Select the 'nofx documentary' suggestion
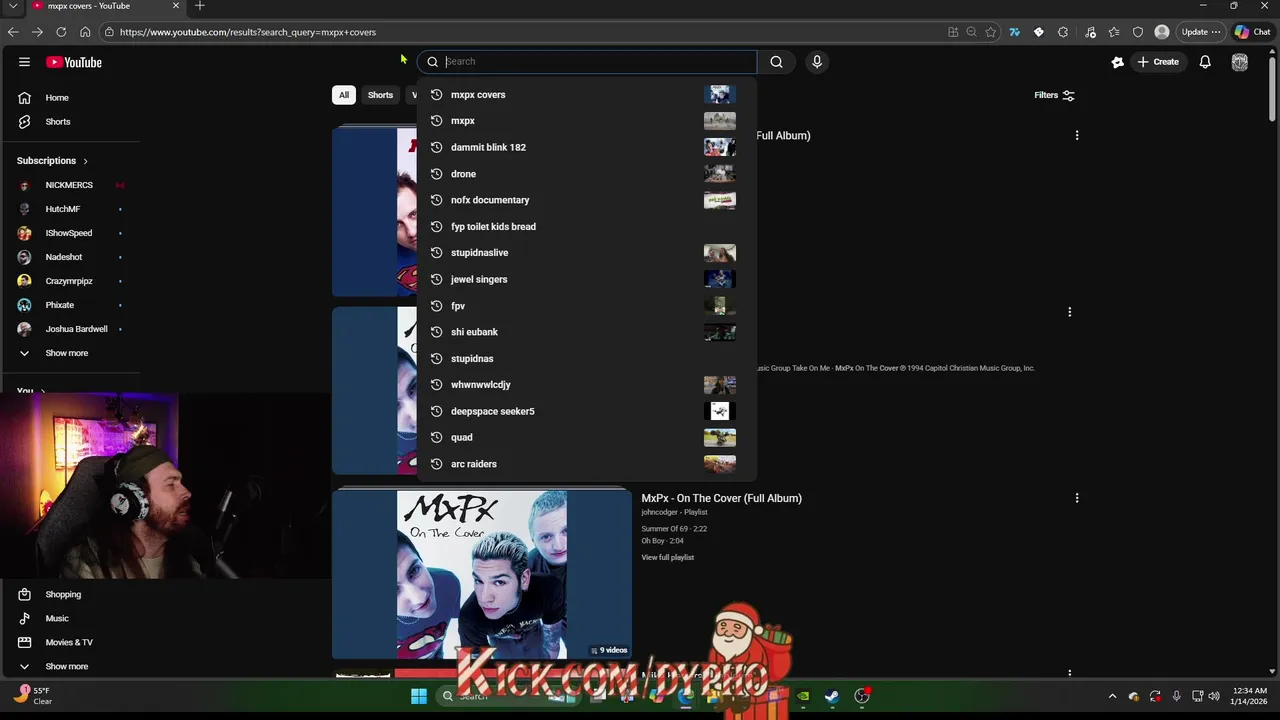The image size is (1280, 720). coord(587,200)
